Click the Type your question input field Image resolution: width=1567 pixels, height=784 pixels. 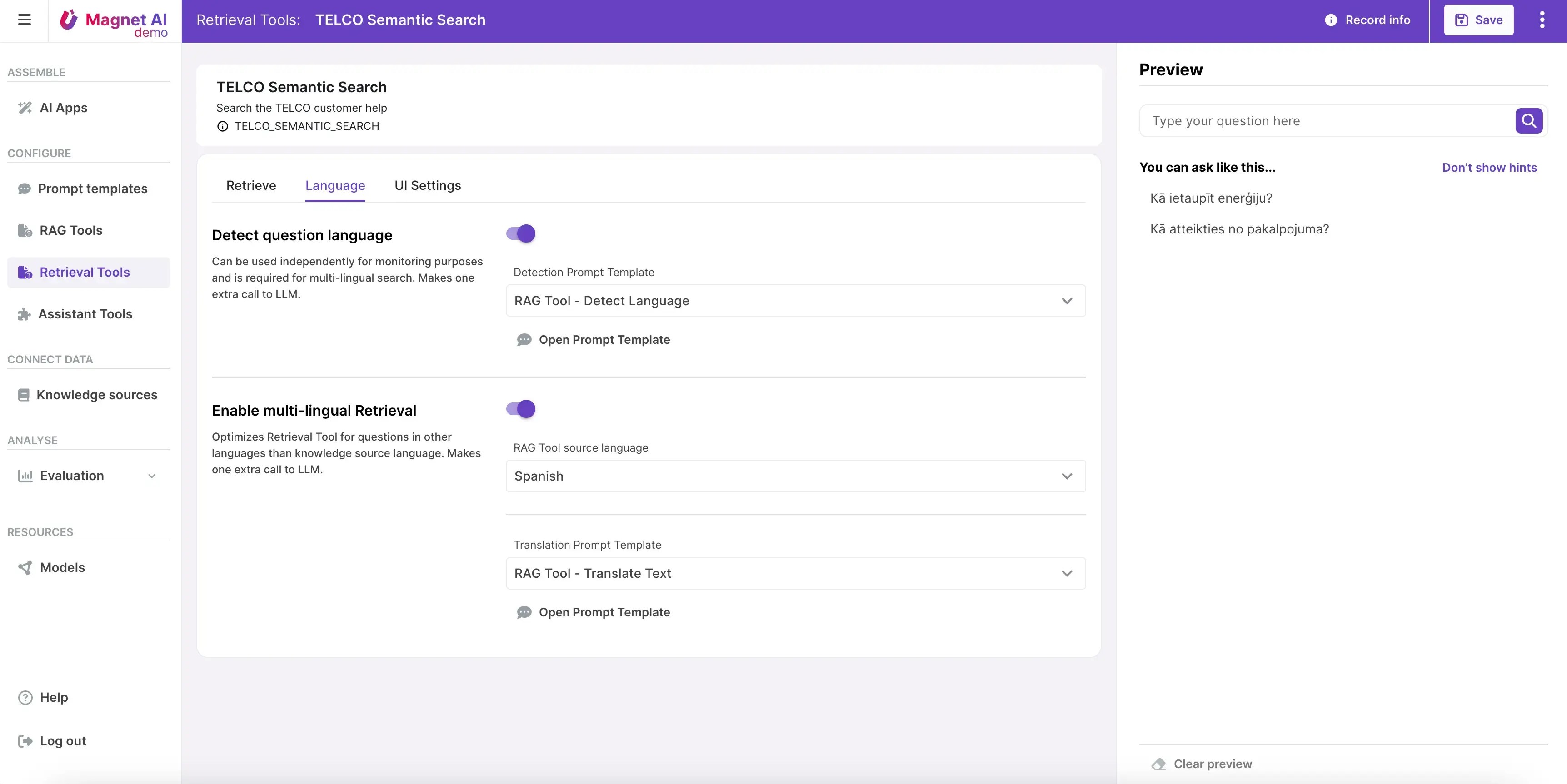tap(1326, 121)
